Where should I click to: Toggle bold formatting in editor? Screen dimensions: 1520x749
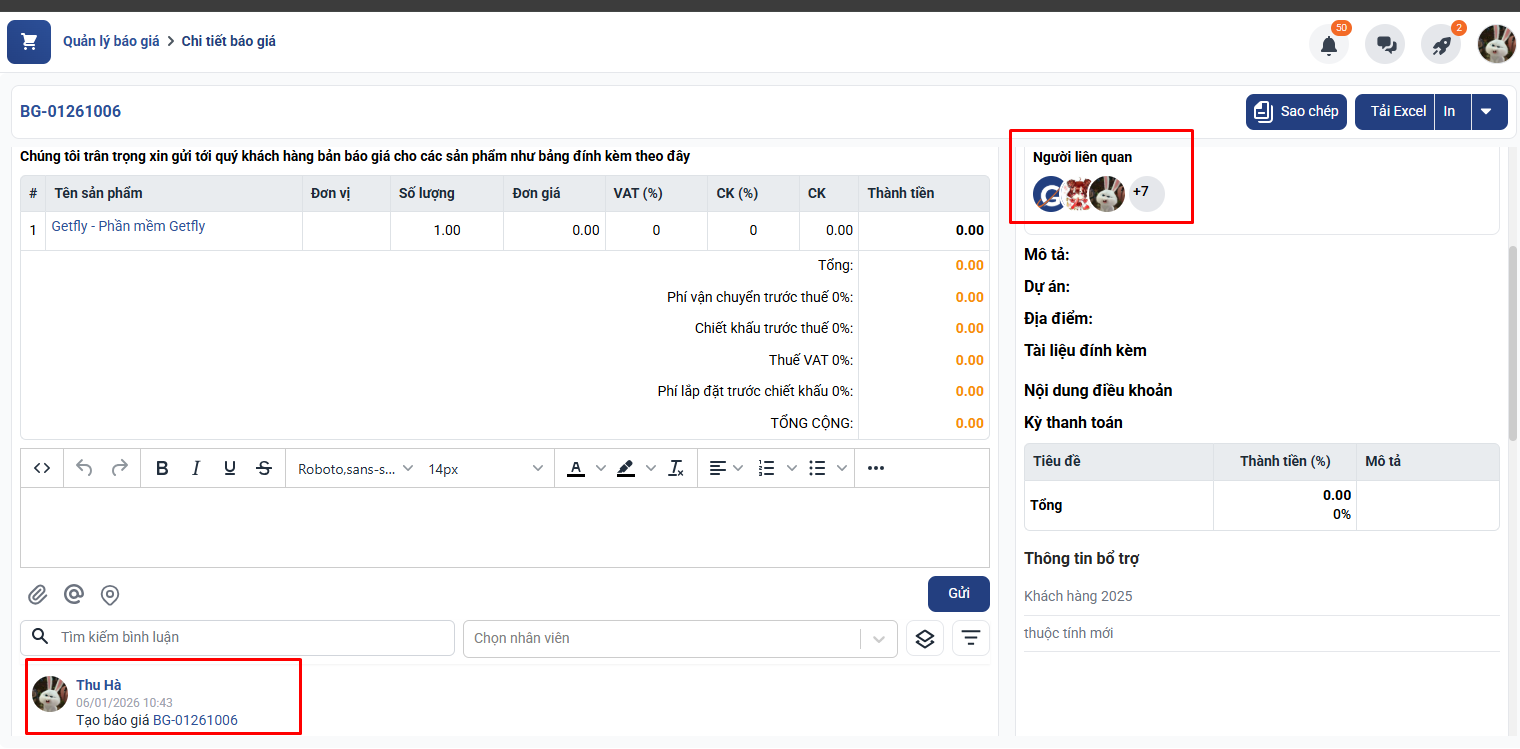click(162, 468)
